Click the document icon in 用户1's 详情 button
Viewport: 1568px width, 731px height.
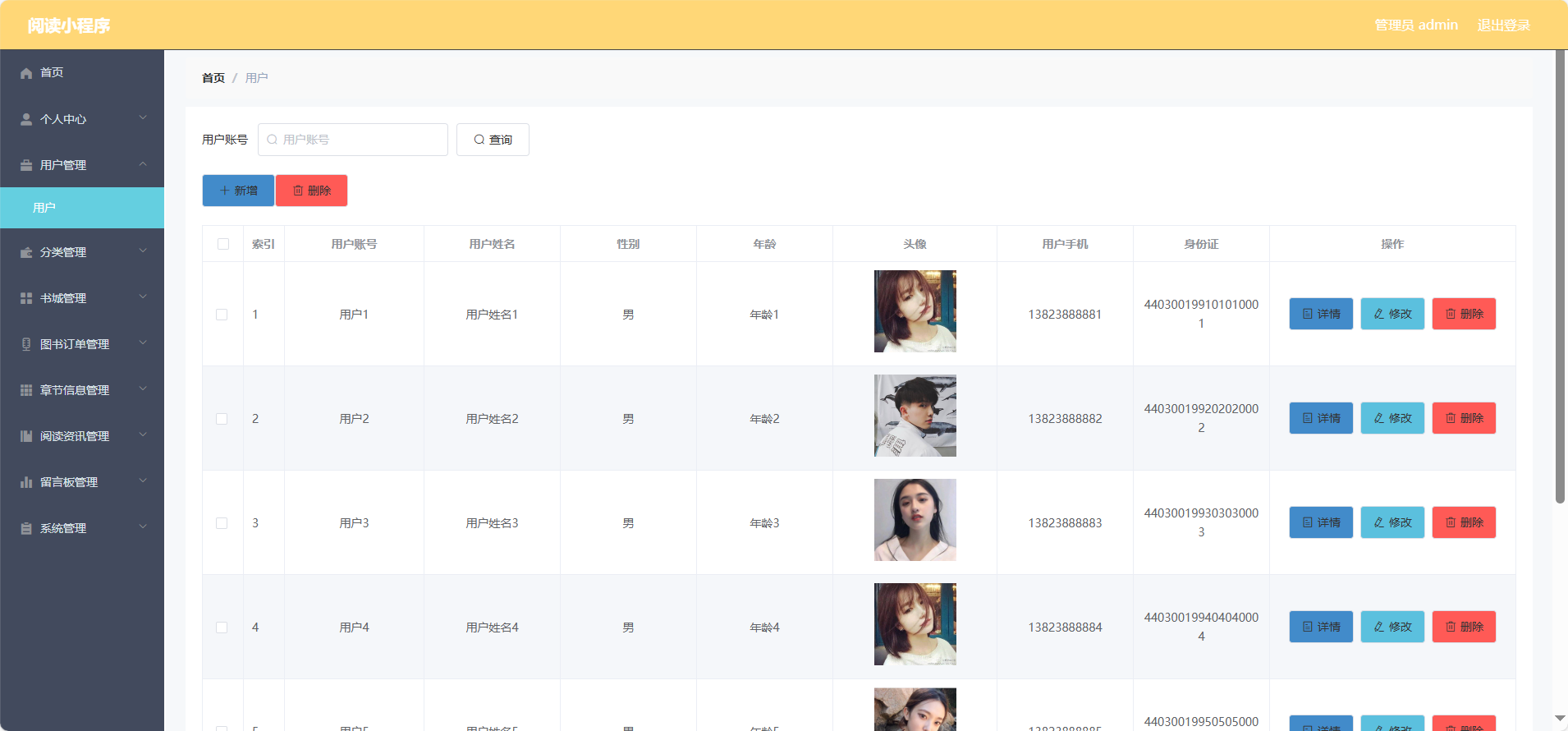[1308, 314]
